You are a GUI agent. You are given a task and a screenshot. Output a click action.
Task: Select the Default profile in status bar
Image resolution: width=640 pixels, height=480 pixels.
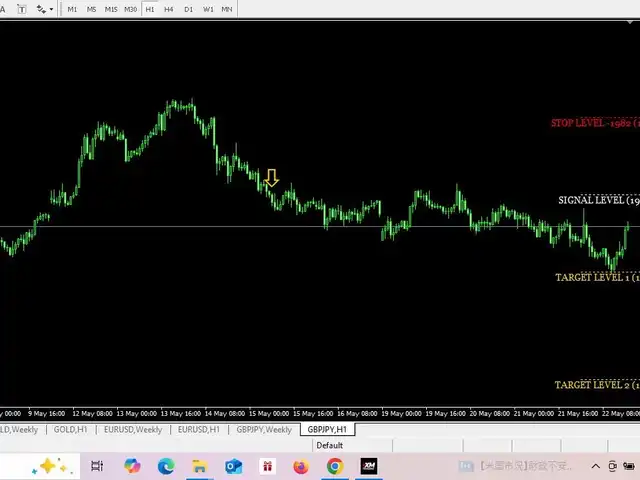point(329,445)
